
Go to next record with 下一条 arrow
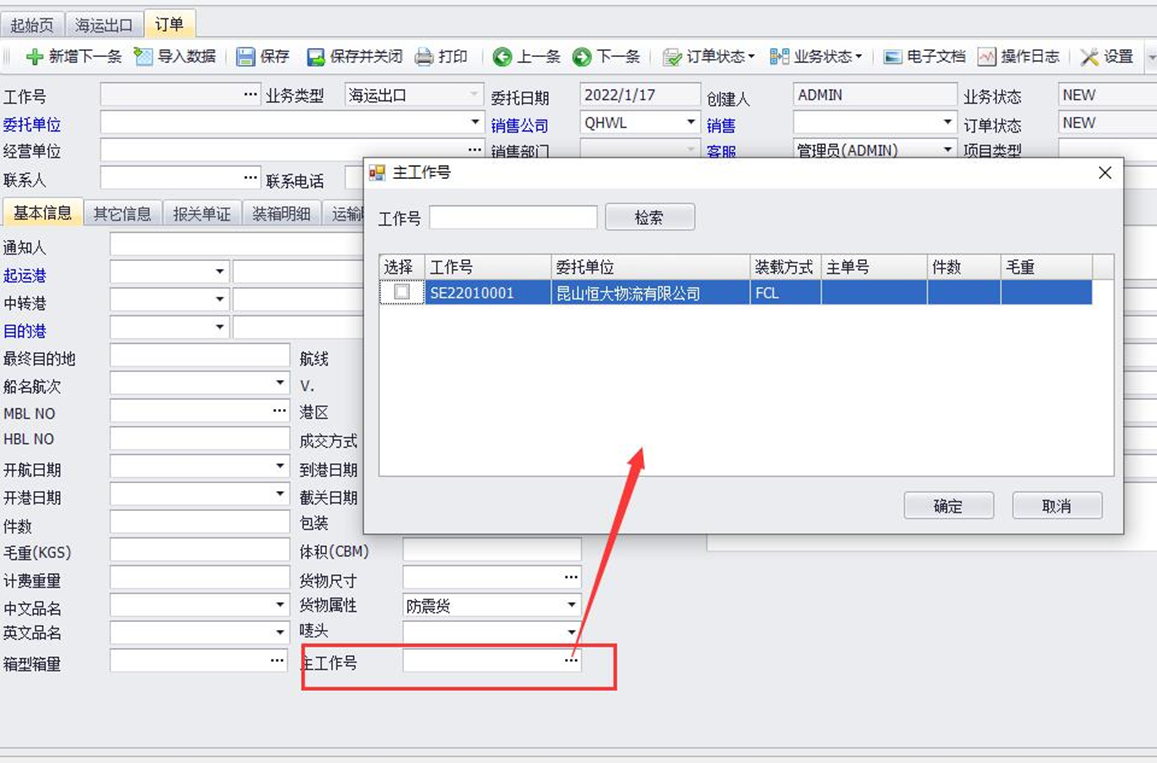[x=581, y=57]
